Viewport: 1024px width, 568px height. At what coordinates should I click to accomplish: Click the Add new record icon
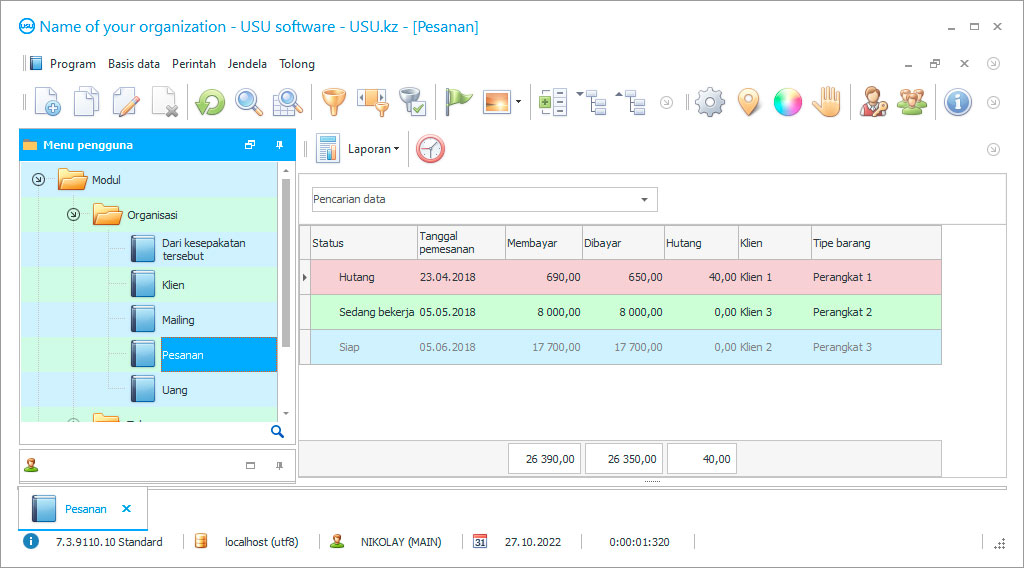pos(48,102)
